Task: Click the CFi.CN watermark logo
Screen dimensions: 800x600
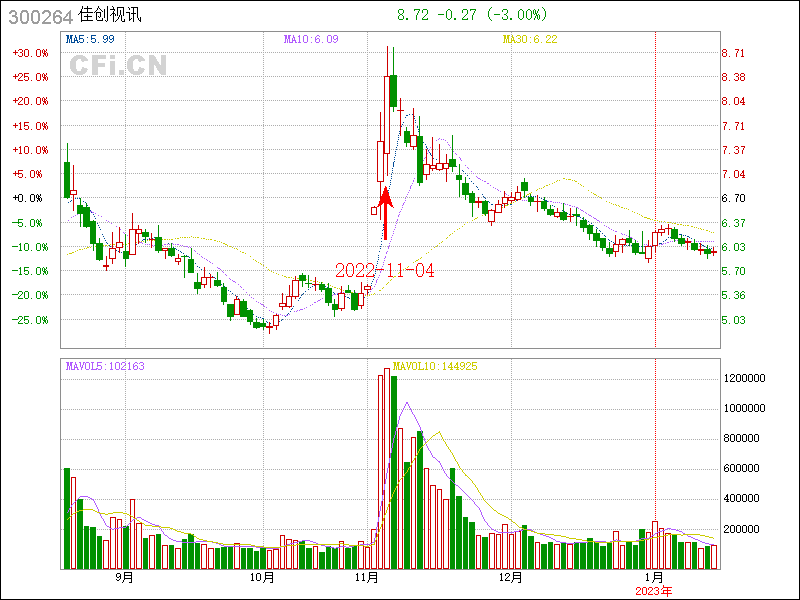Action: click(x=117, y=66)
